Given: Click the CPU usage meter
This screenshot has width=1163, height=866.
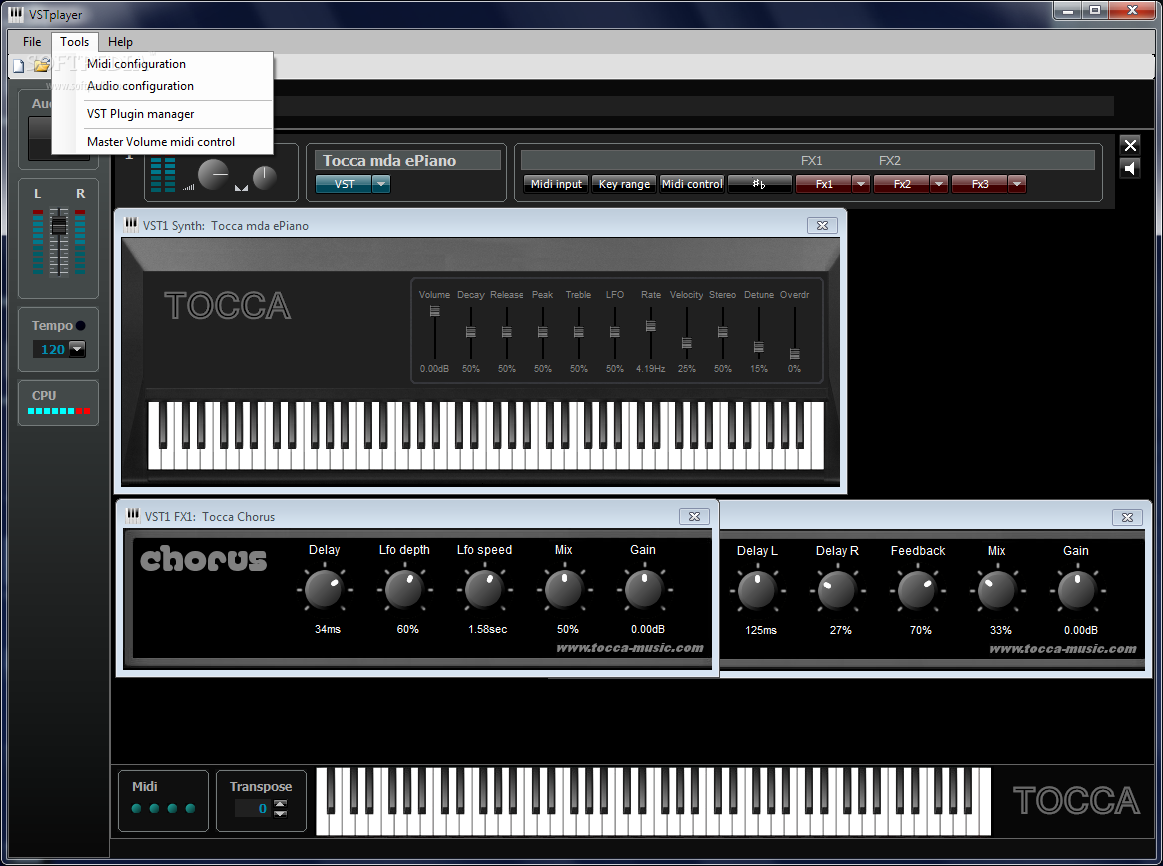Looking at the screenshot, I should tap(59, 411).
